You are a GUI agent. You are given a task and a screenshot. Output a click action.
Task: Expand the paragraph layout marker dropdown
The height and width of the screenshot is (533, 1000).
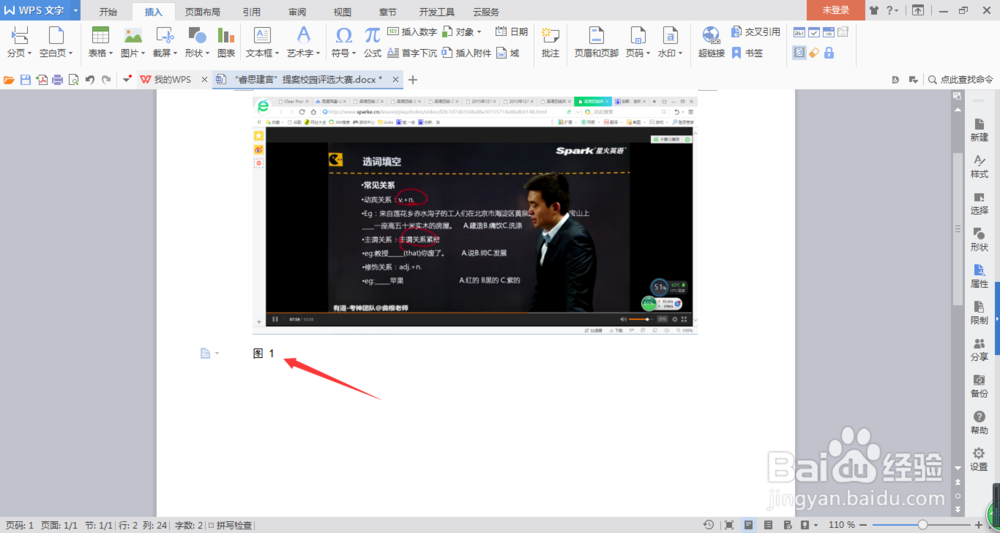click(x=217, y=353)
